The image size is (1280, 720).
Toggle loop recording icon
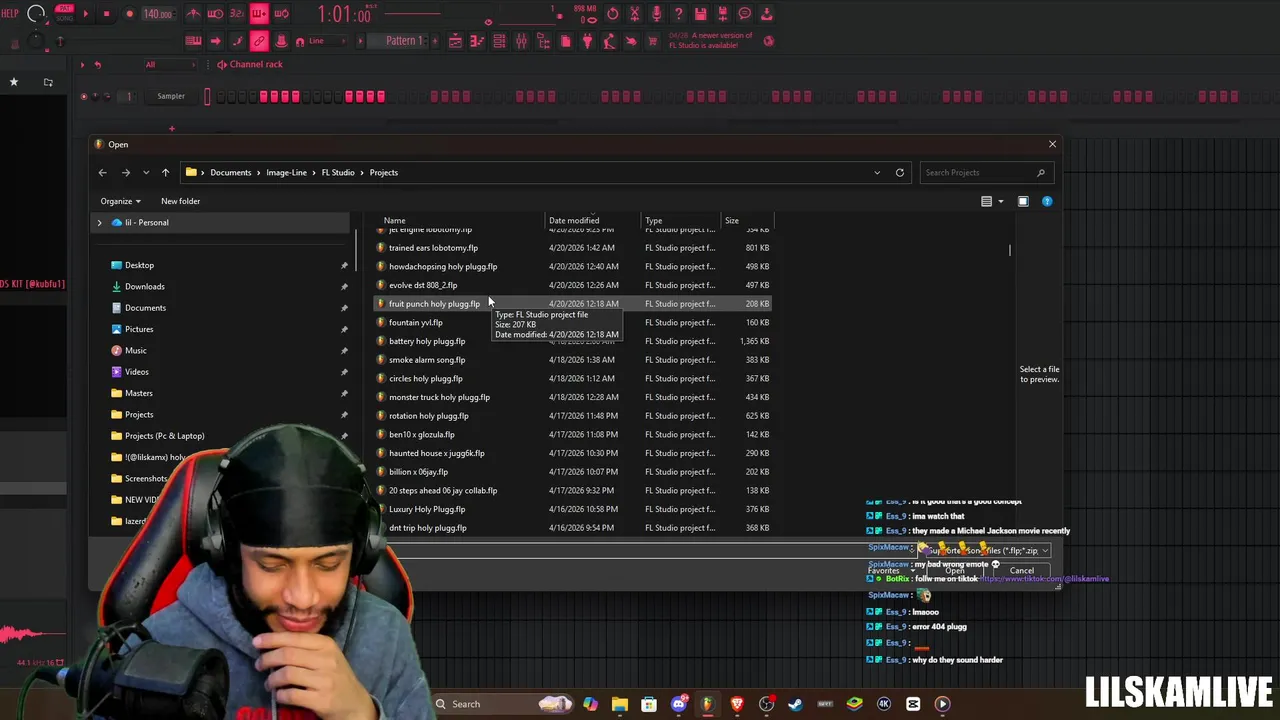(x=281, y=14)
